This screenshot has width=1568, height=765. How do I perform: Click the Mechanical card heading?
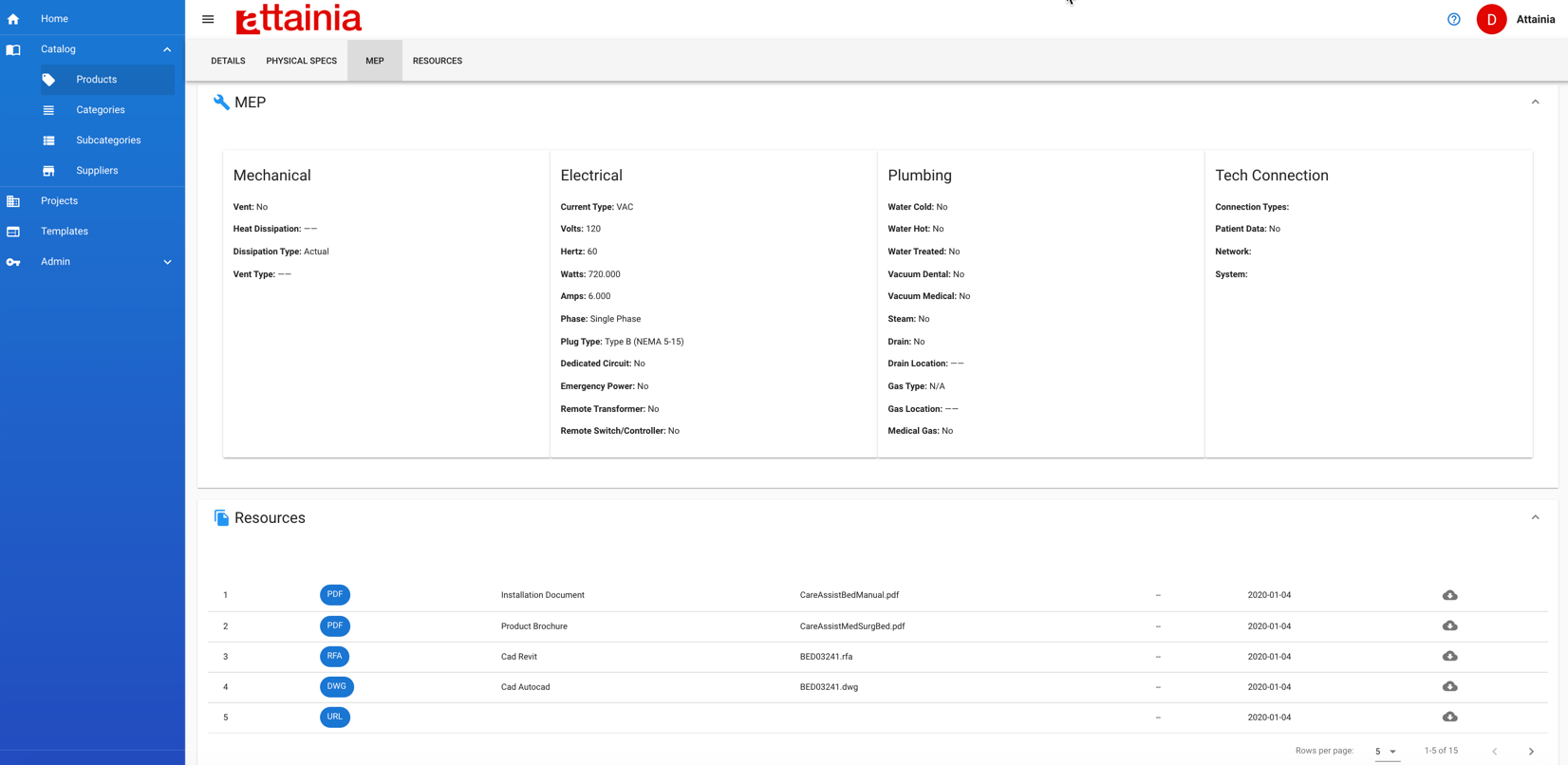pyautogui.click(x=272, y=176)
